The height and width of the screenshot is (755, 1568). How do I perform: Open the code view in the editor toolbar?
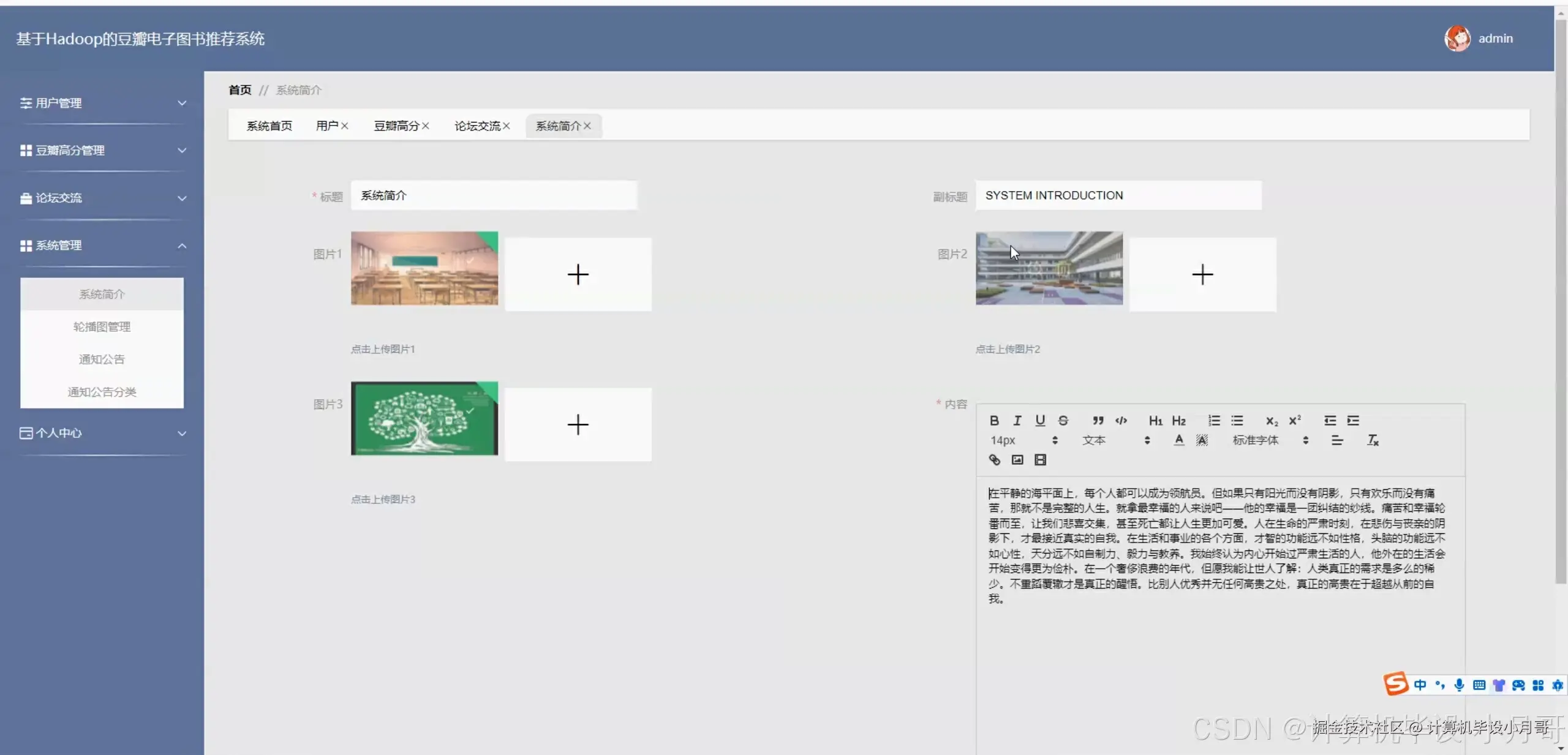click(1121, 421)
